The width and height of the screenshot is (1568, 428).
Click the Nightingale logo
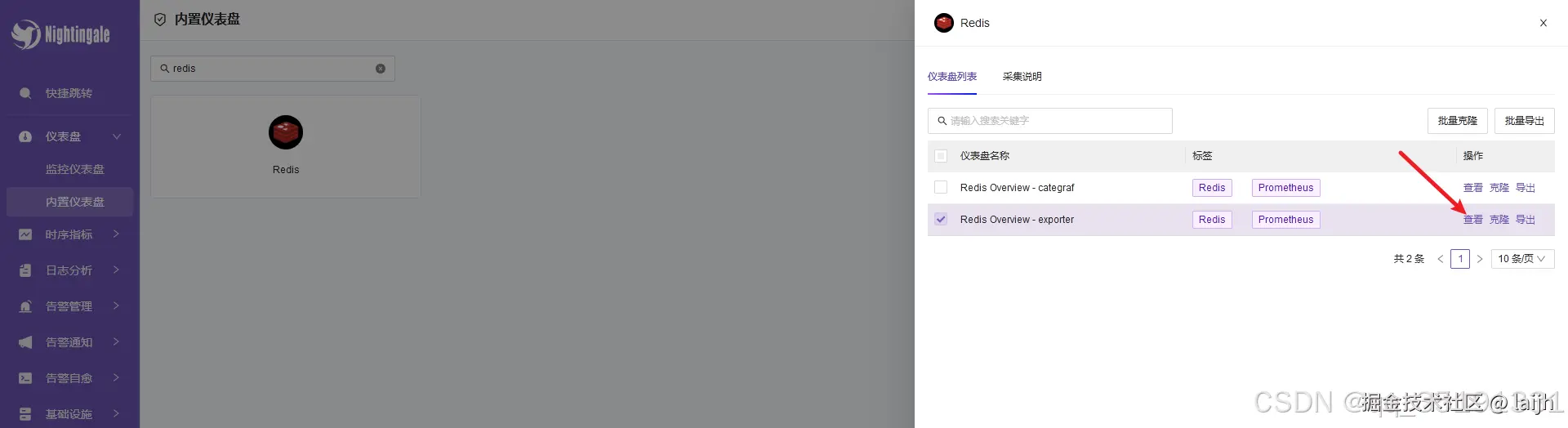pos(60,34)
